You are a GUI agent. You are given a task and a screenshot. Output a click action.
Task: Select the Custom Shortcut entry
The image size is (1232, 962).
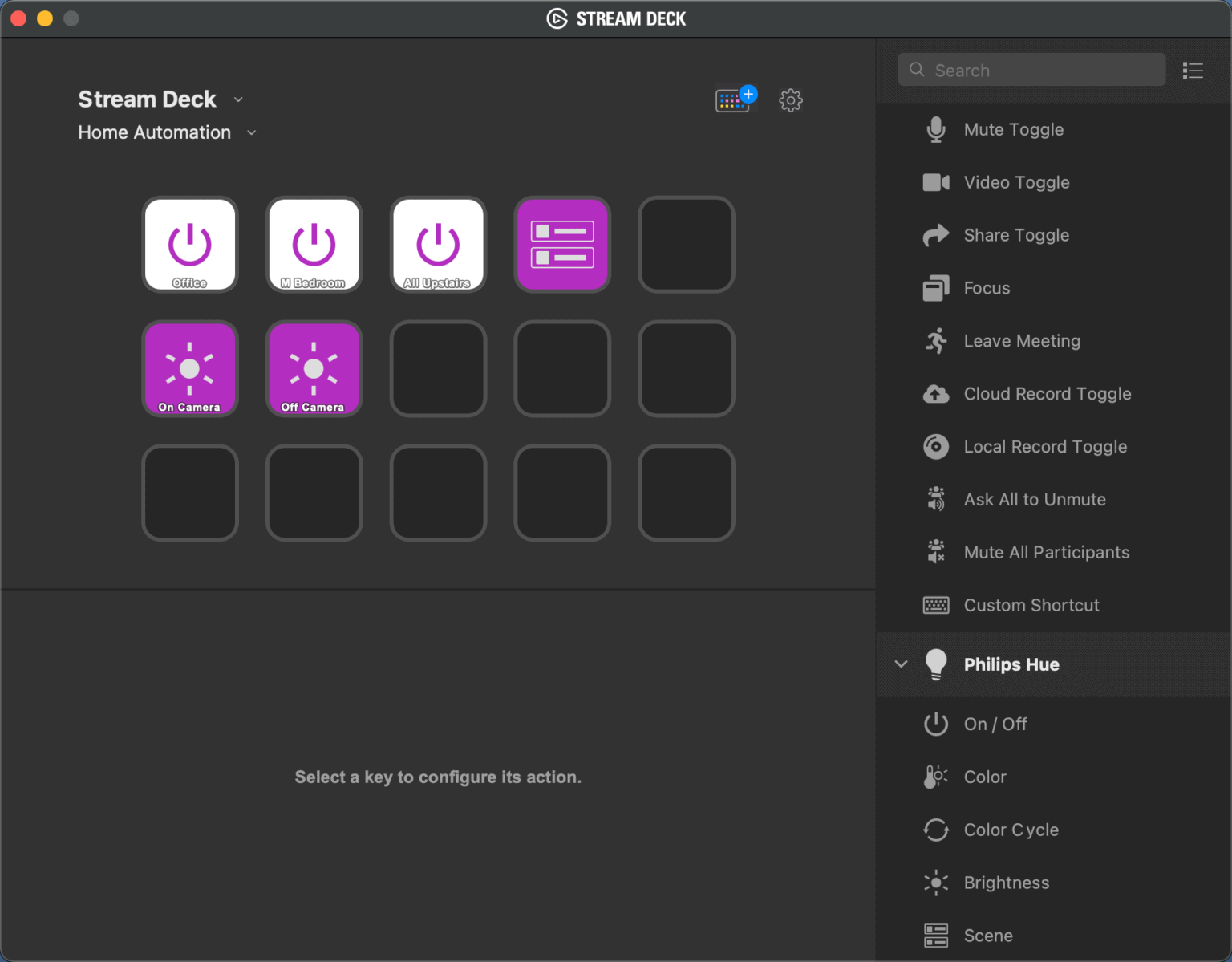[1031, 605]
